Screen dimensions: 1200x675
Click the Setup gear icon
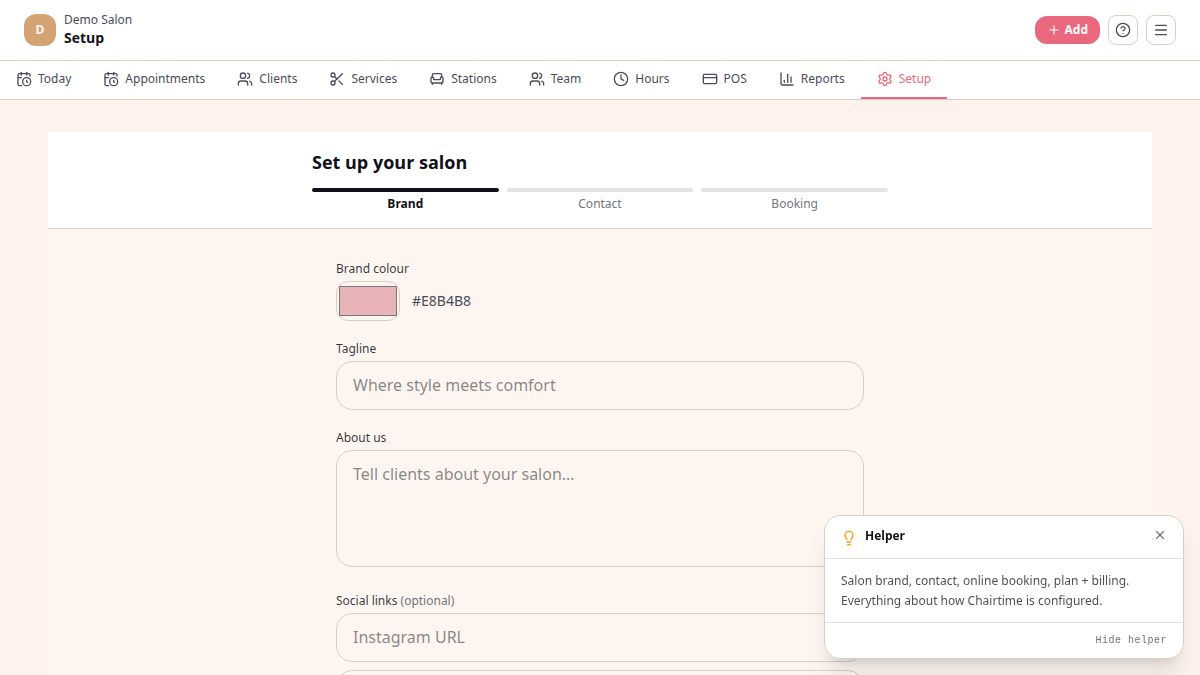pos(885,79)
